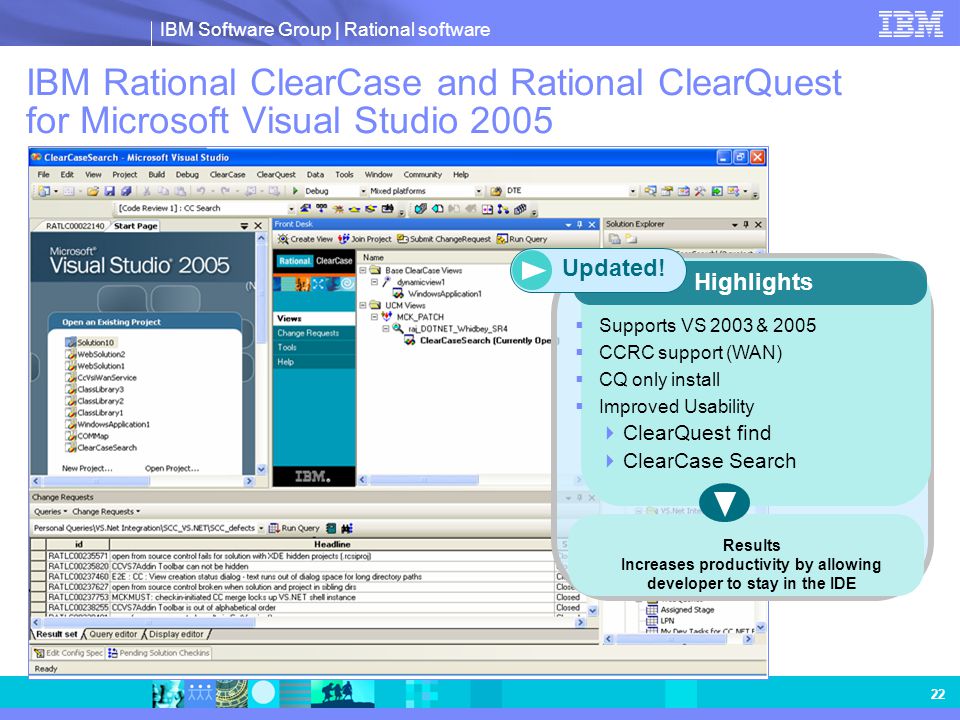Click the IBM logo in Front Desk sidebar

pyautogui.click(x=313, y=476)
